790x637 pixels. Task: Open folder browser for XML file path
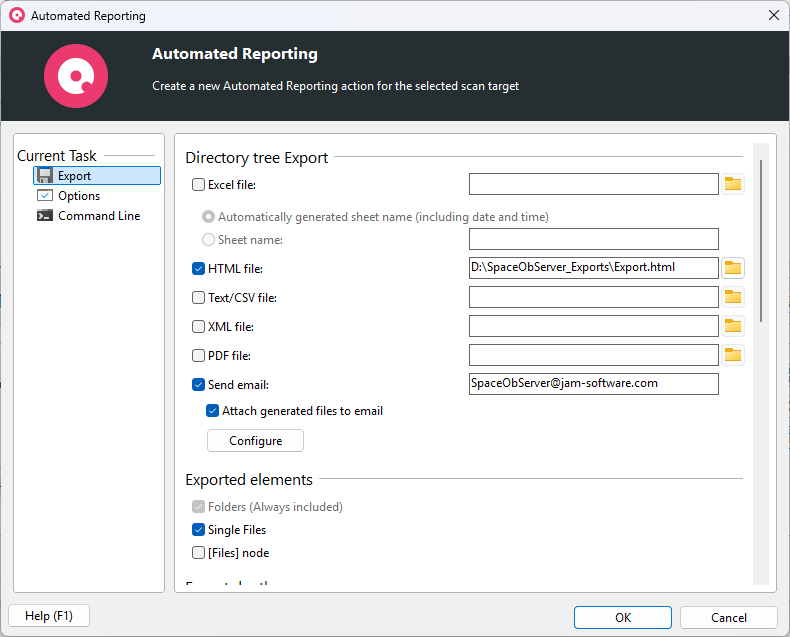click(x=733, y=326)
